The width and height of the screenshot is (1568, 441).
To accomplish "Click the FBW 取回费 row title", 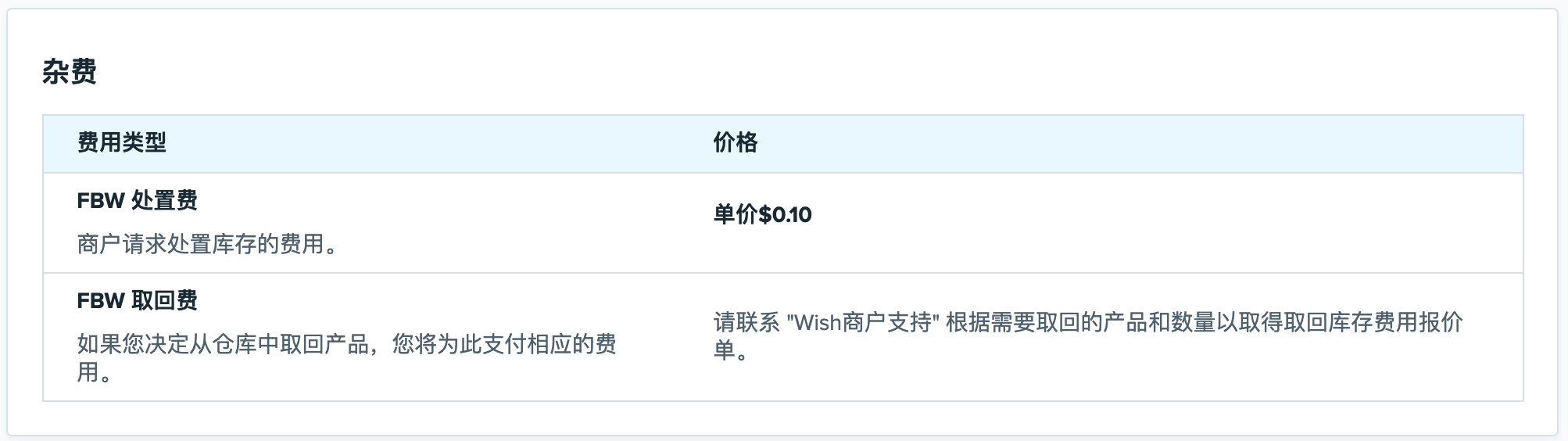I will pyautogui.click(x=137, y=300).
